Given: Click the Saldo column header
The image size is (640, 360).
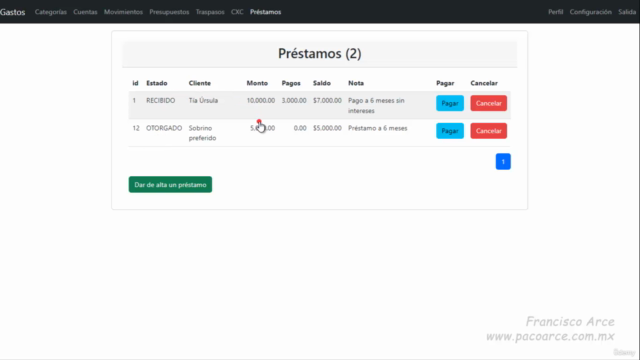Looking at the screenshot, I should tap(322, 83).
